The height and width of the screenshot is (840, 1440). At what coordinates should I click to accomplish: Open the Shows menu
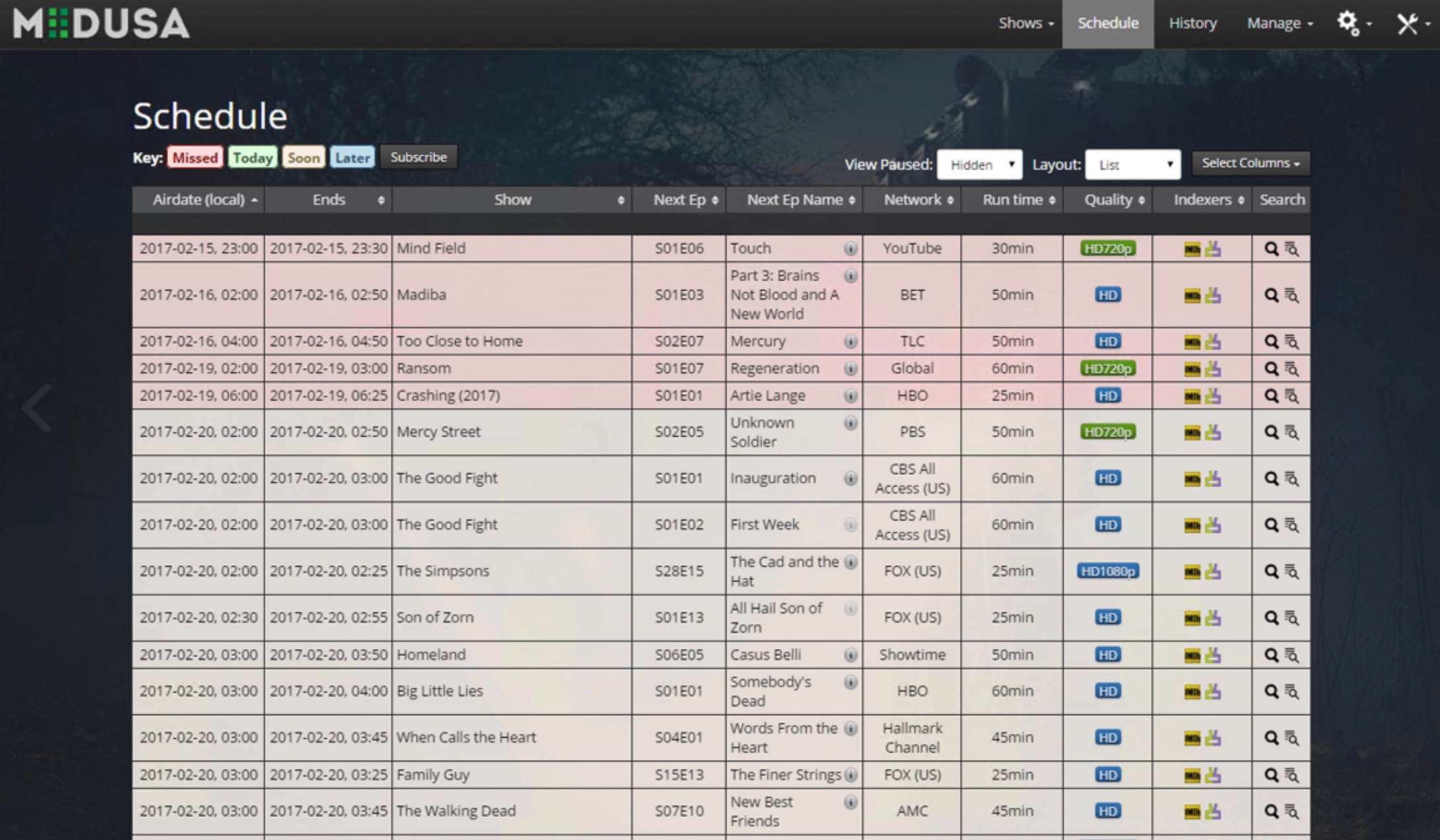pos(1026,23)
